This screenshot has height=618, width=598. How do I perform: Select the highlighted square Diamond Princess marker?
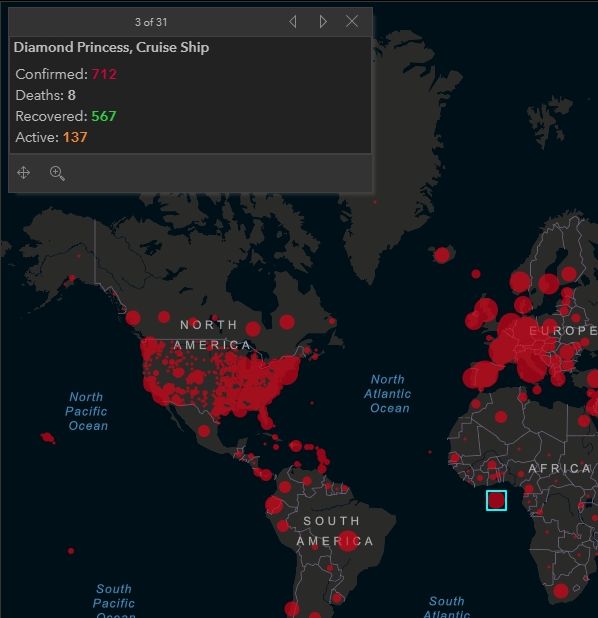pyautogui.click(x=496, y=501)
